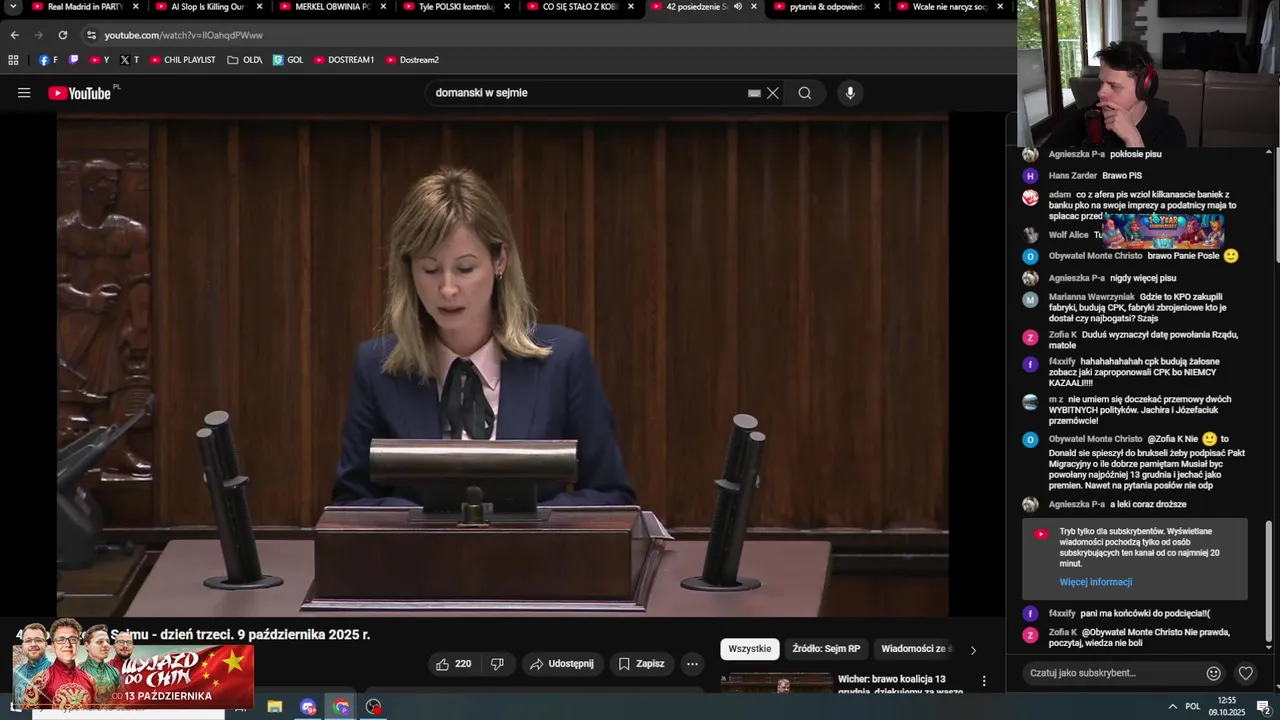
Task: Start voice search with microphone icon
Action: pos(850,93)
